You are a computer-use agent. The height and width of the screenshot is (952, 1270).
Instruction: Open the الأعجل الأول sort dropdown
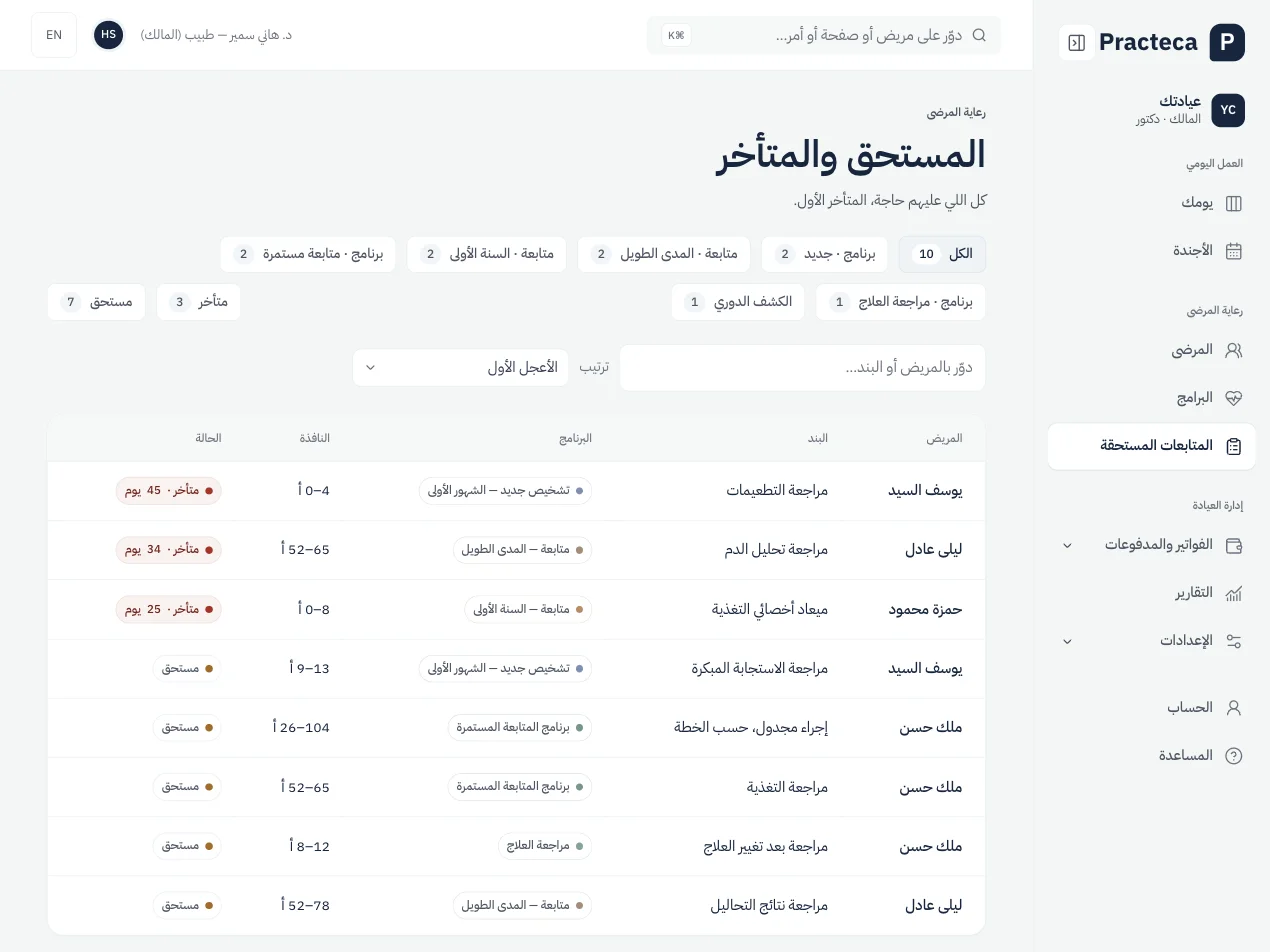(460, 367)
